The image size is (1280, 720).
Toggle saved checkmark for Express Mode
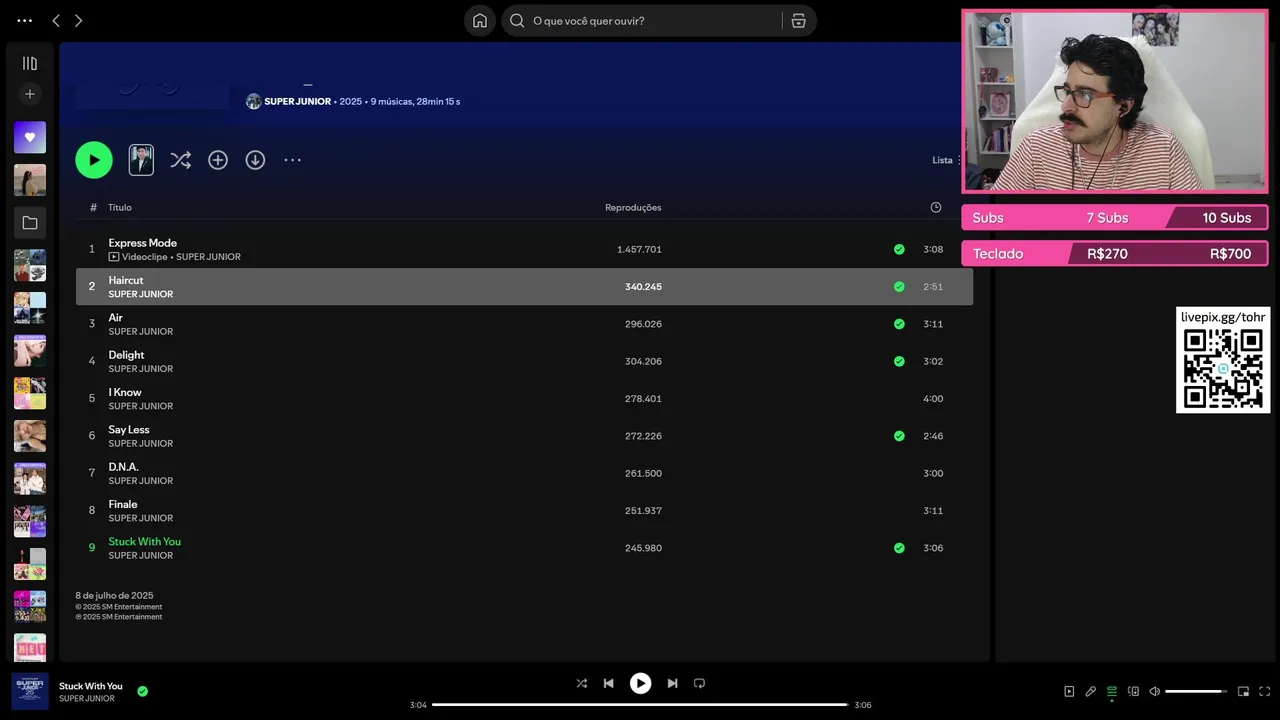click(x=899, y=249)
